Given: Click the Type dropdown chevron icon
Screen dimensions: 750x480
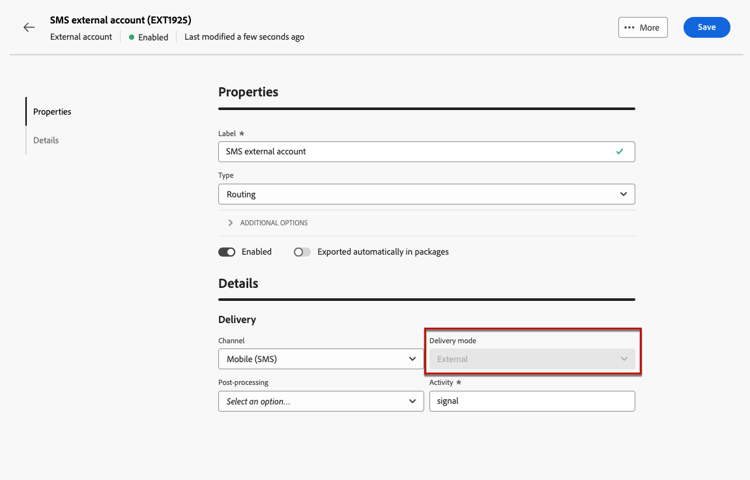Looking at the screenshot, I should tap(623, 194).
